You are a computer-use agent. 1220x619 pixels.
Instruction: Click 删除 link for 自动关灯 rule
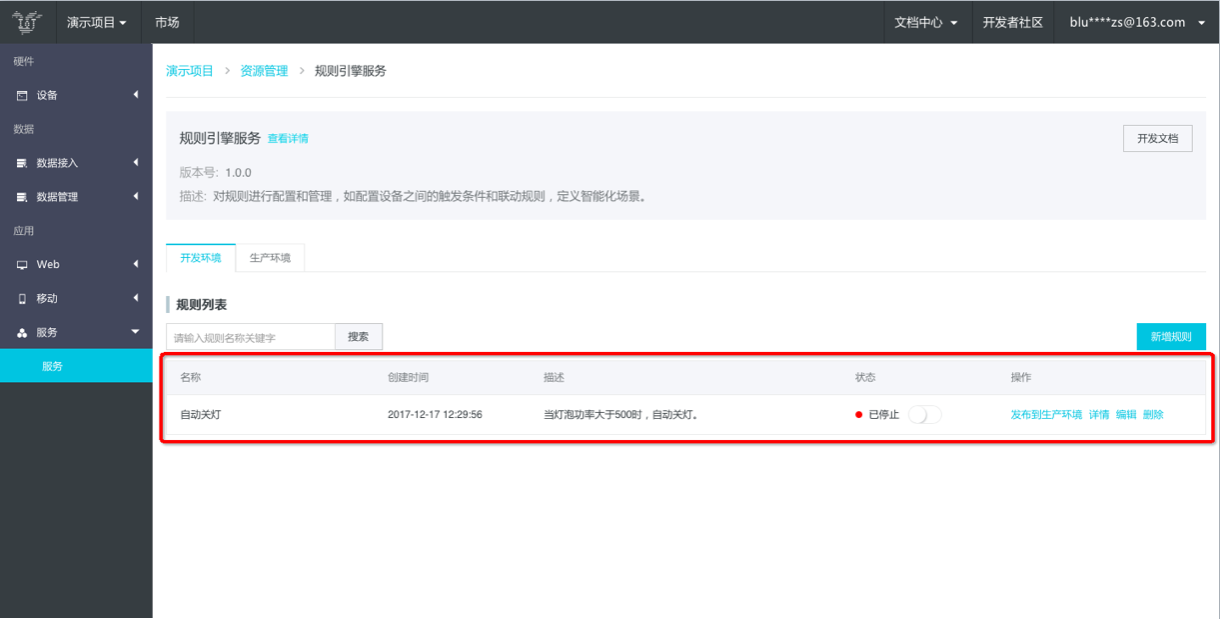click(1153, 415)
